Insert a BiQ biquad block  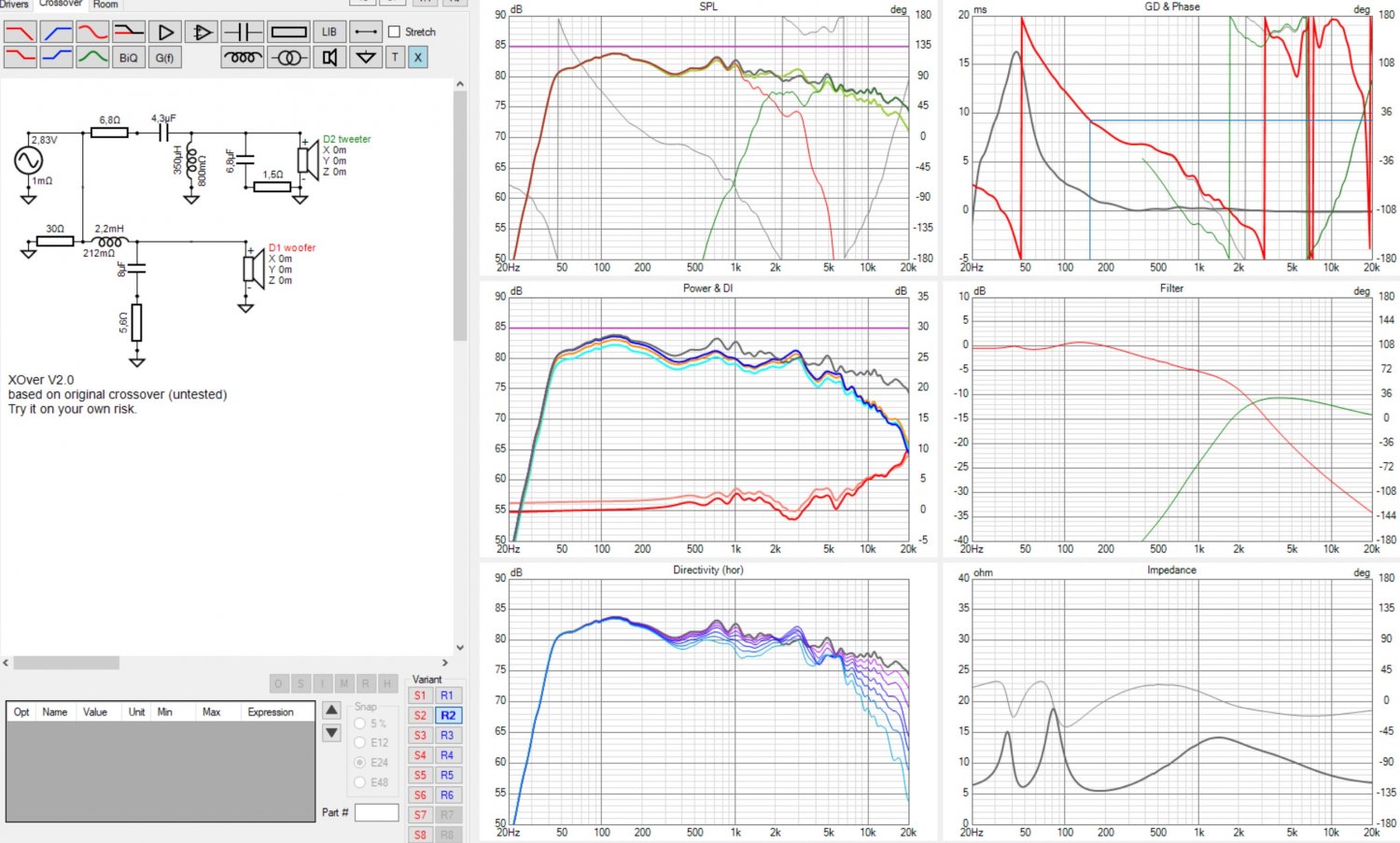[x=129, y=57]
